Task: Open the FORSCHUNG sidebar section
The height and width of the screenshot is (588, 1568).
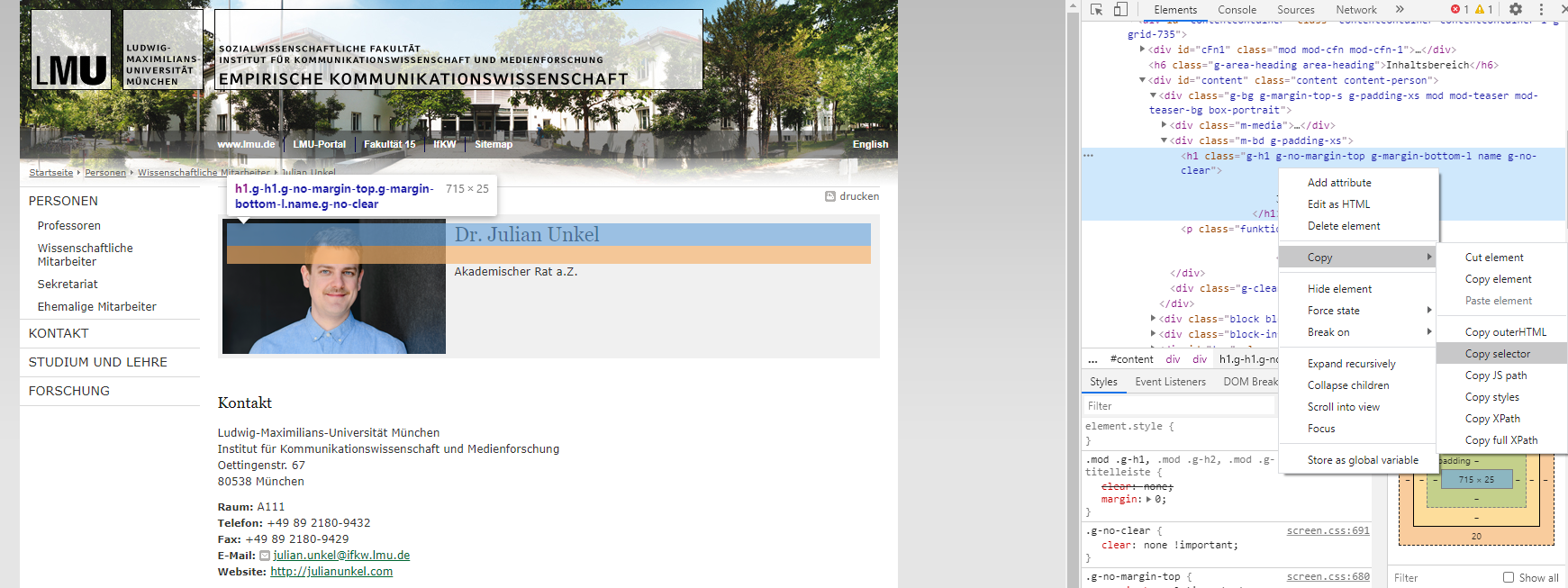Action: tap(69, 391)
